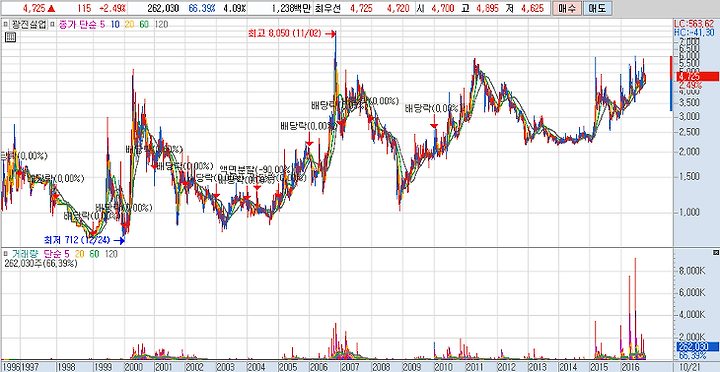Select the 종가 단순 indicator label
Screen dimensions: 720x372
[x=79, y=25]
